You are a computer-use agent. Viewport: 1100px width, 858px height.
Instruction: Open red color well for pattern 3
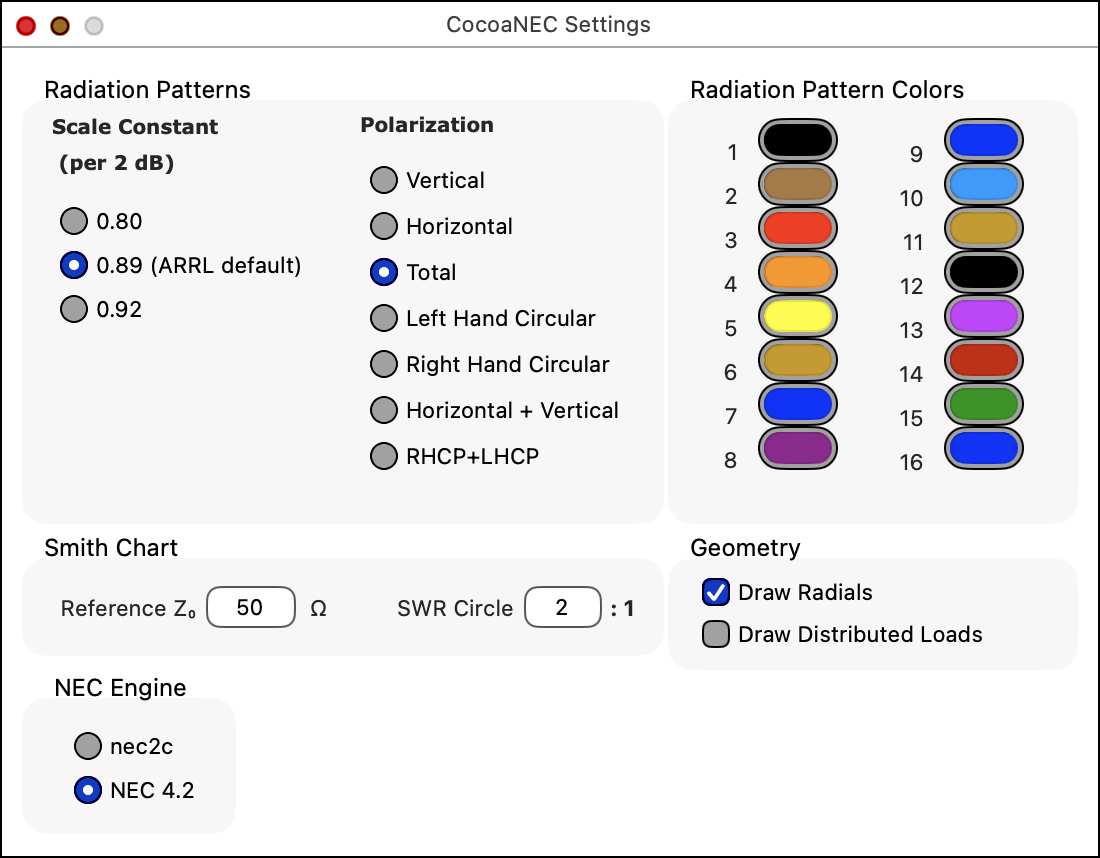798,228
